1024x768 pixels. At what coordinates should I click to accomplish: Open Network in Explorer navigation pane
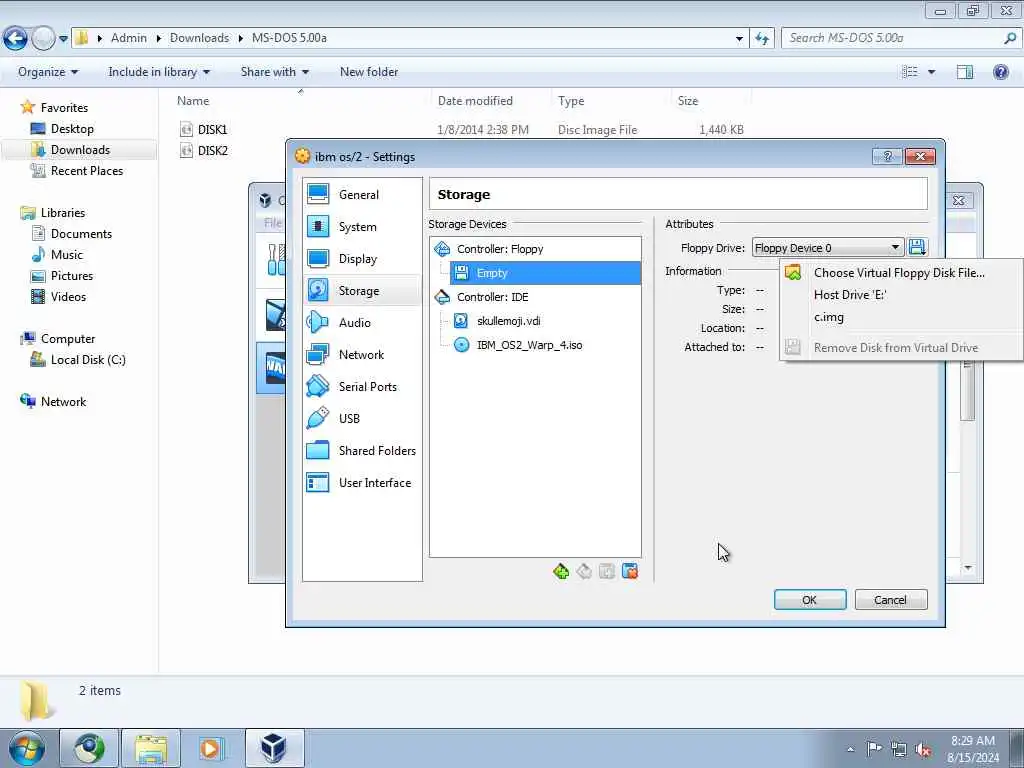63,402
